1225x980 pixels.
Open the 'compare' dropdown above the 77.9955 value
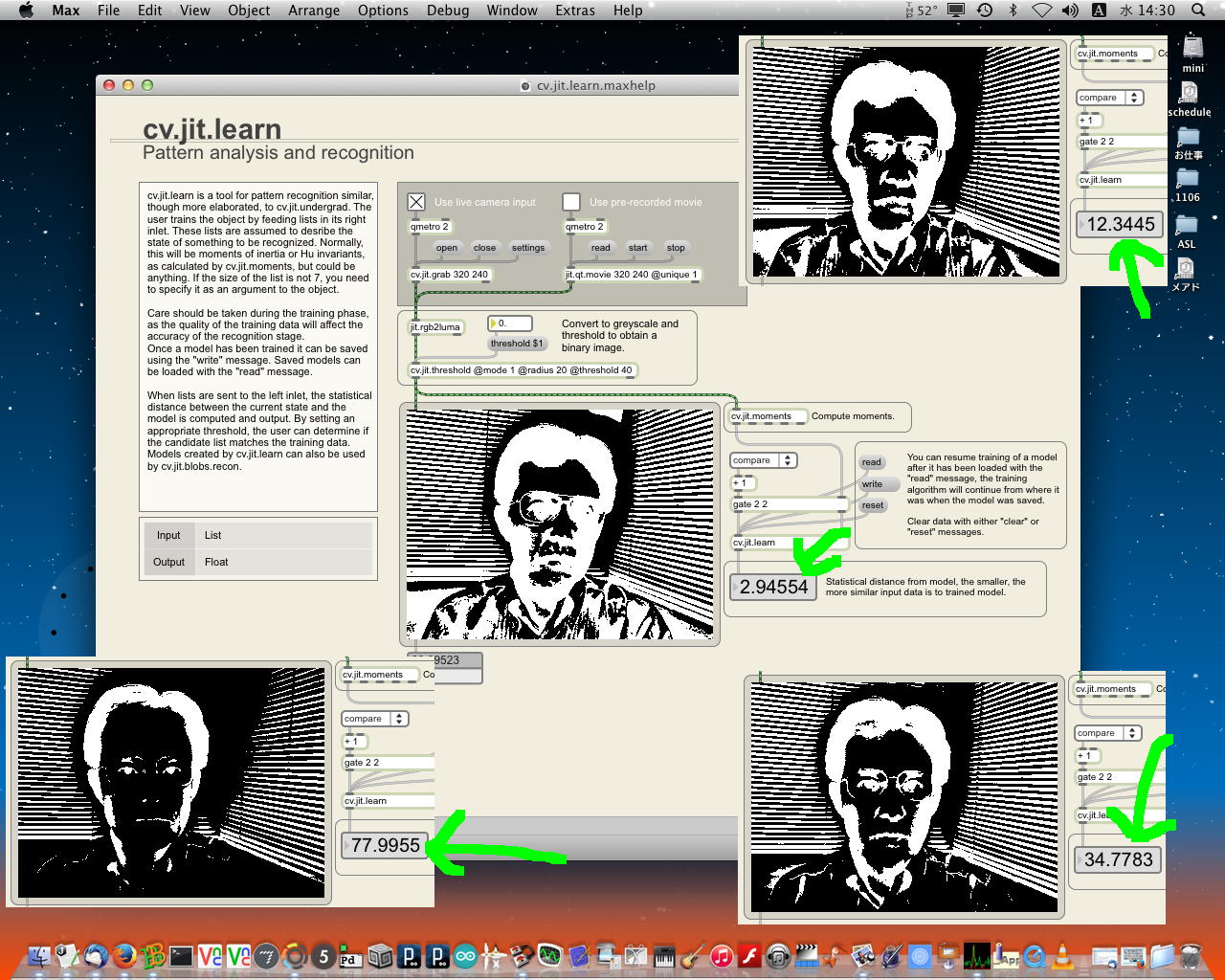tap(375, 719)
